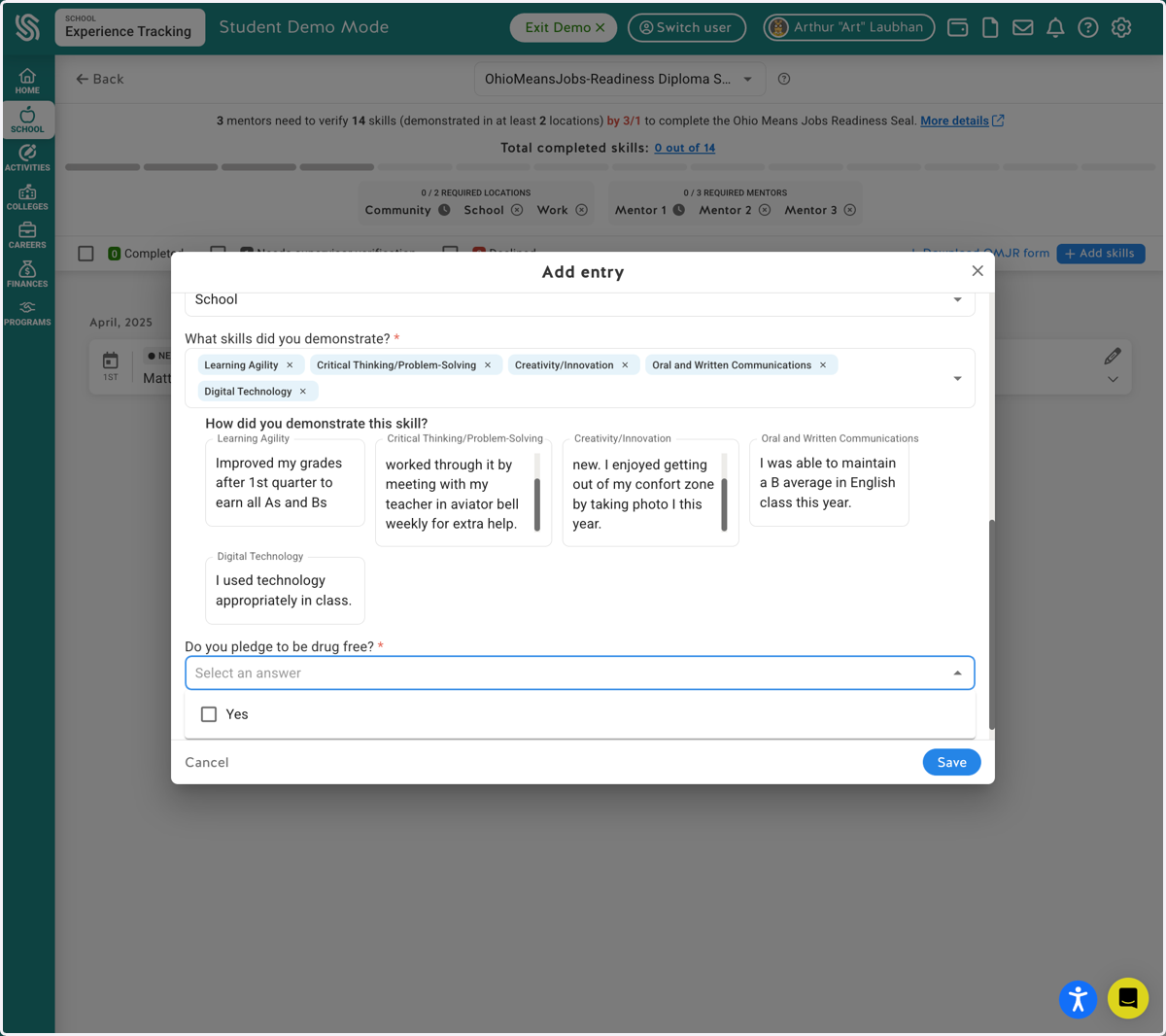
Task: Open Experience Tracking module switcher
Action: (x=129, y=27)
